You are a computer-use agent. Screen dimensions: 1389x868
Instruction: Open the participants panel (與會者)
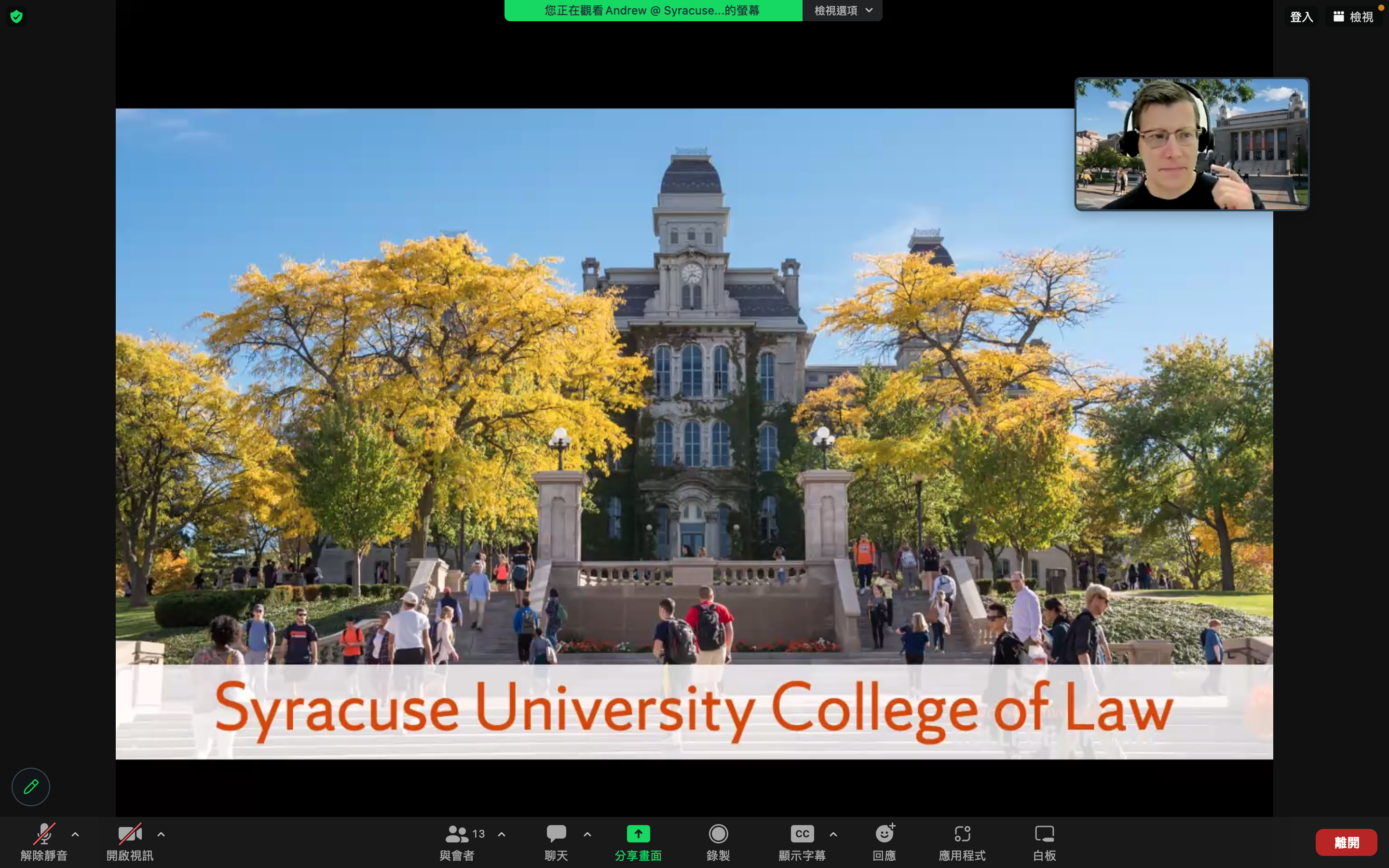pyautogui.click(x=457, y=841)
